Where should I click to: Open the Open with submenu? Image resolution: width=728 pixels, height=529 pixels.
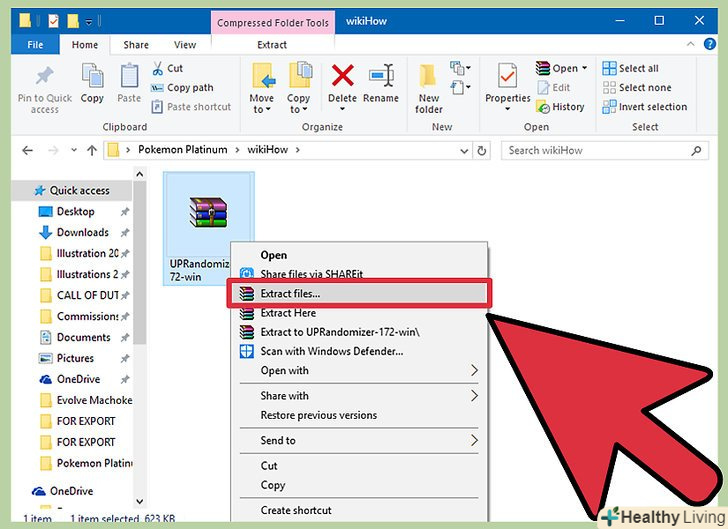coord(359,371)
